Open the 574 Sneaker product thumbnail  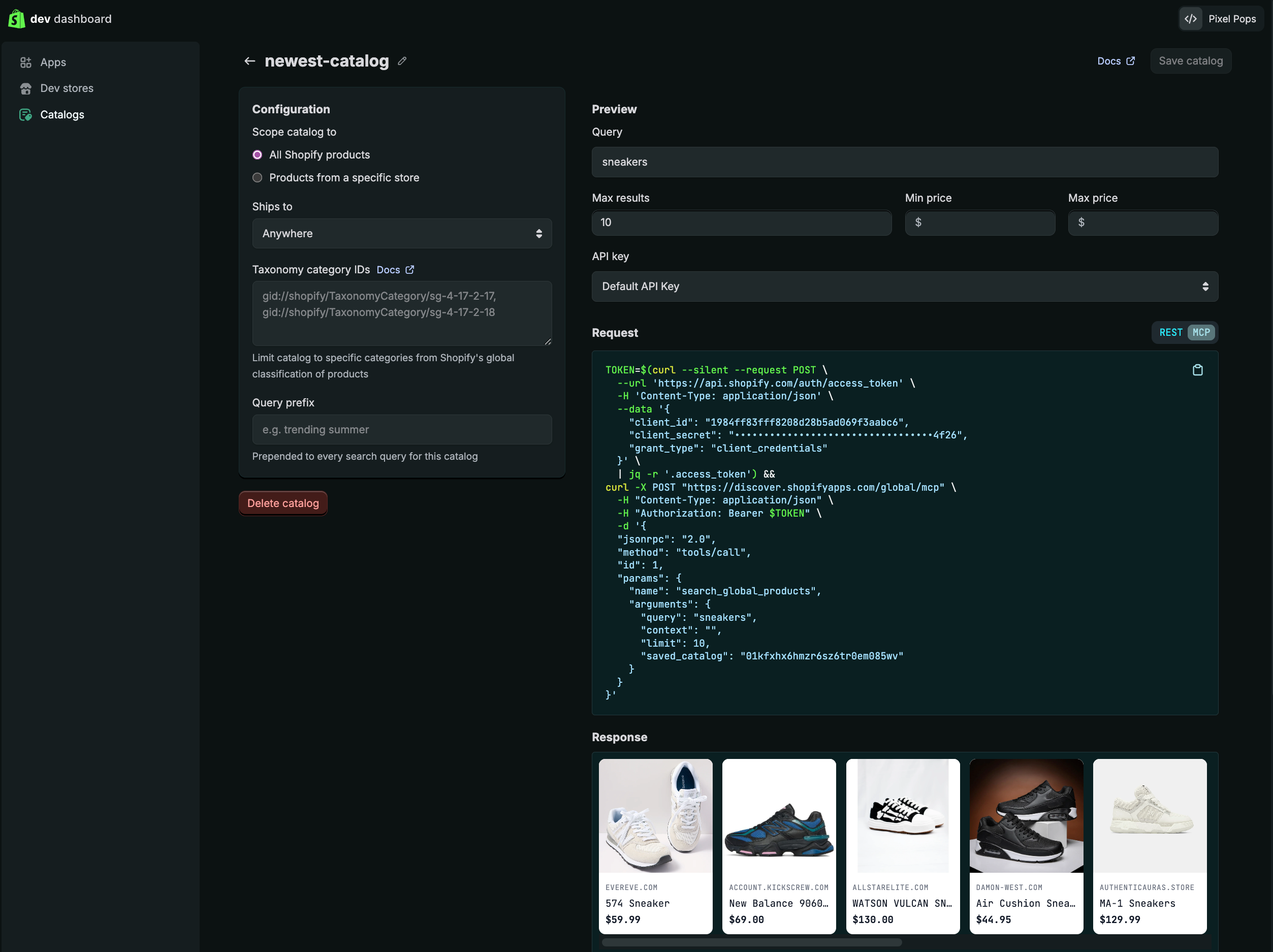[x=655, y=815]
